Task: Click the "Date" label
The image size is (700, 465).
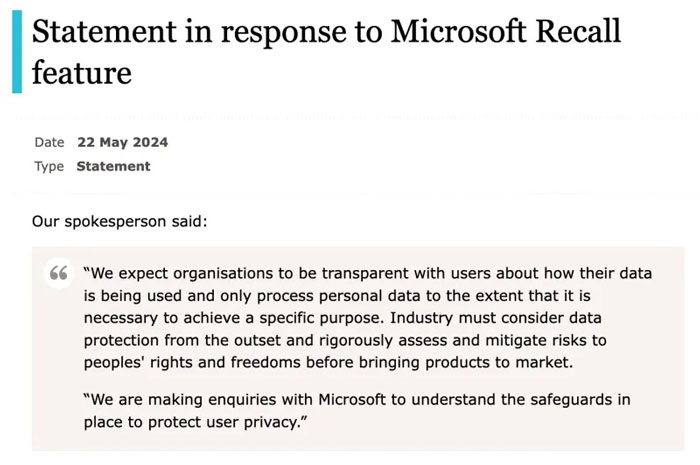Action: click(x=49, y=143)
